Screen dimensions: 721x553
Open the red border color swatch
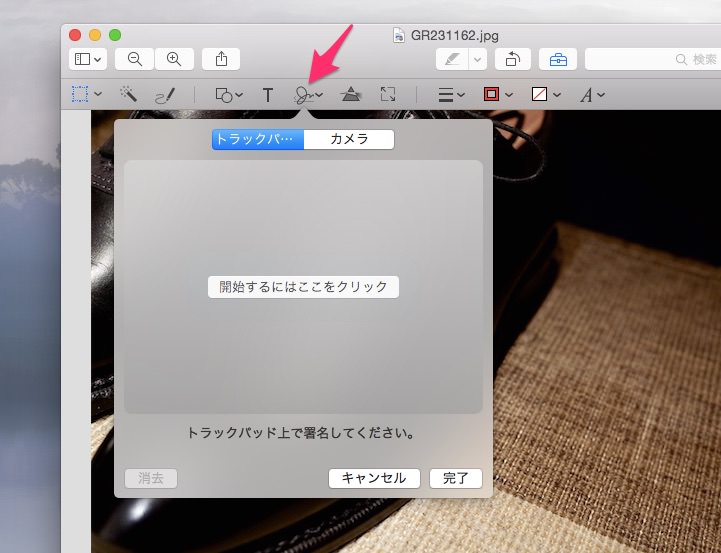492,94
